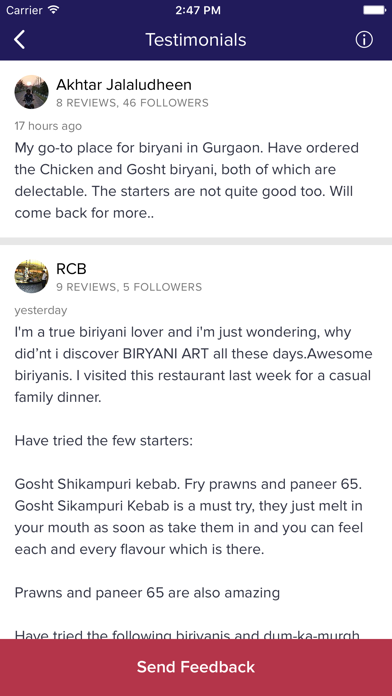The height and width of the screenshot is (696, 392).
Task: Tap "8 REVIEWS, 46 FOLLOWERS" stats
Action: (132, 103)
